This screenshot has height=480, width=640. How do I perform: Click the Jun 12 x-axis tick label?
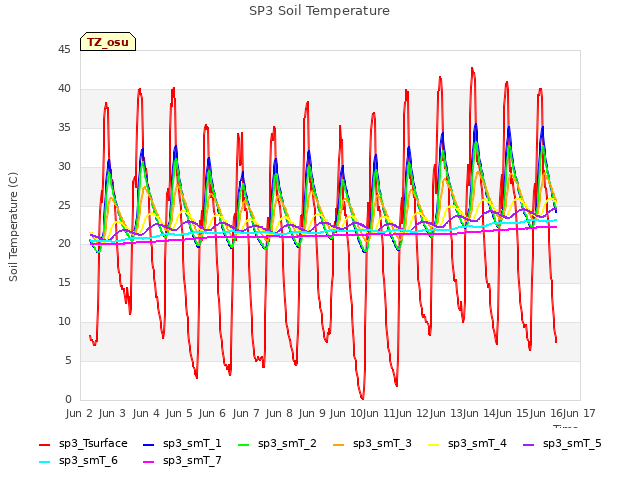click(412, 413)
